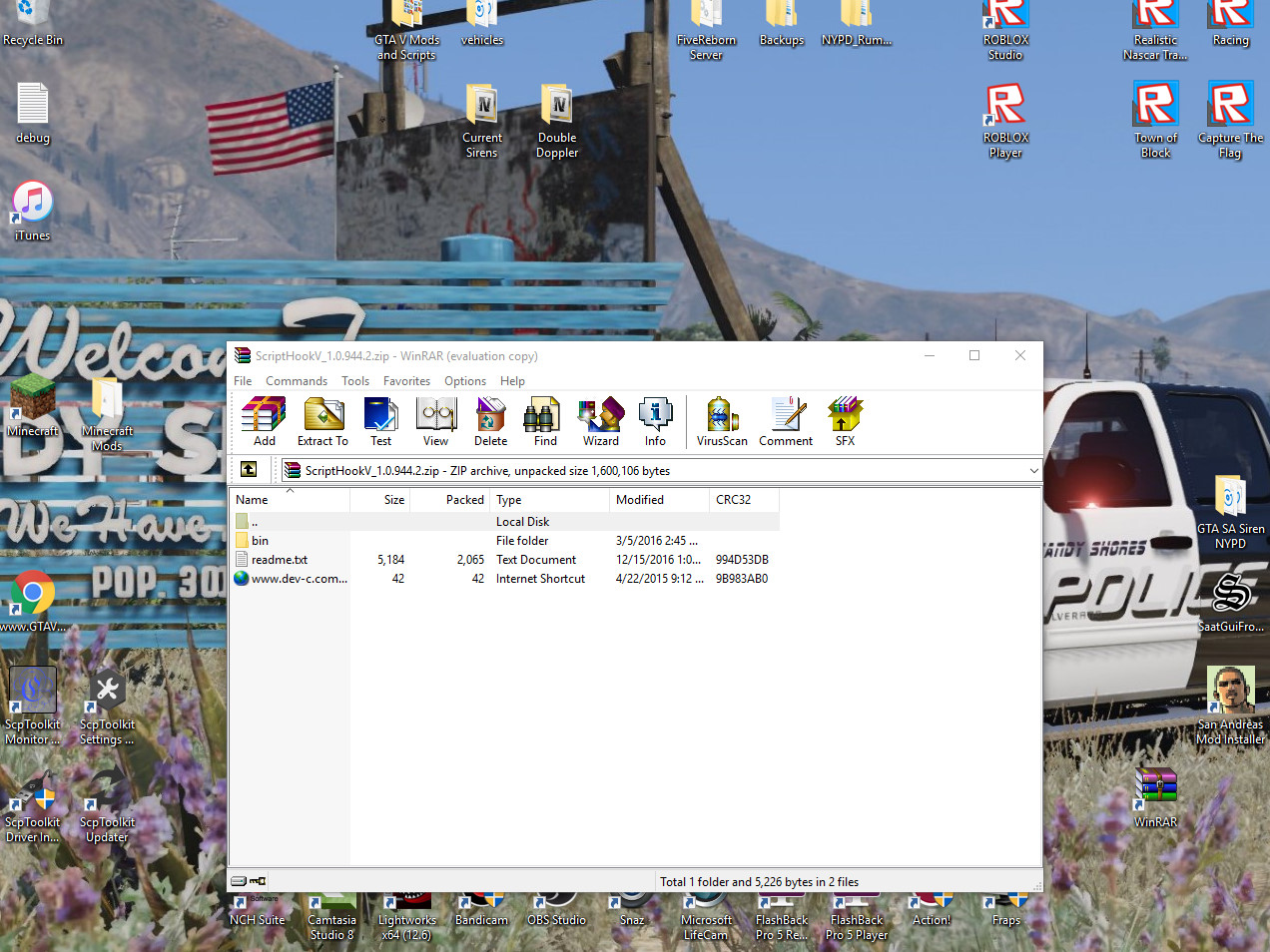1270x952 pixels.
Task: Select the Current Sirens folder
Action: 482,121
